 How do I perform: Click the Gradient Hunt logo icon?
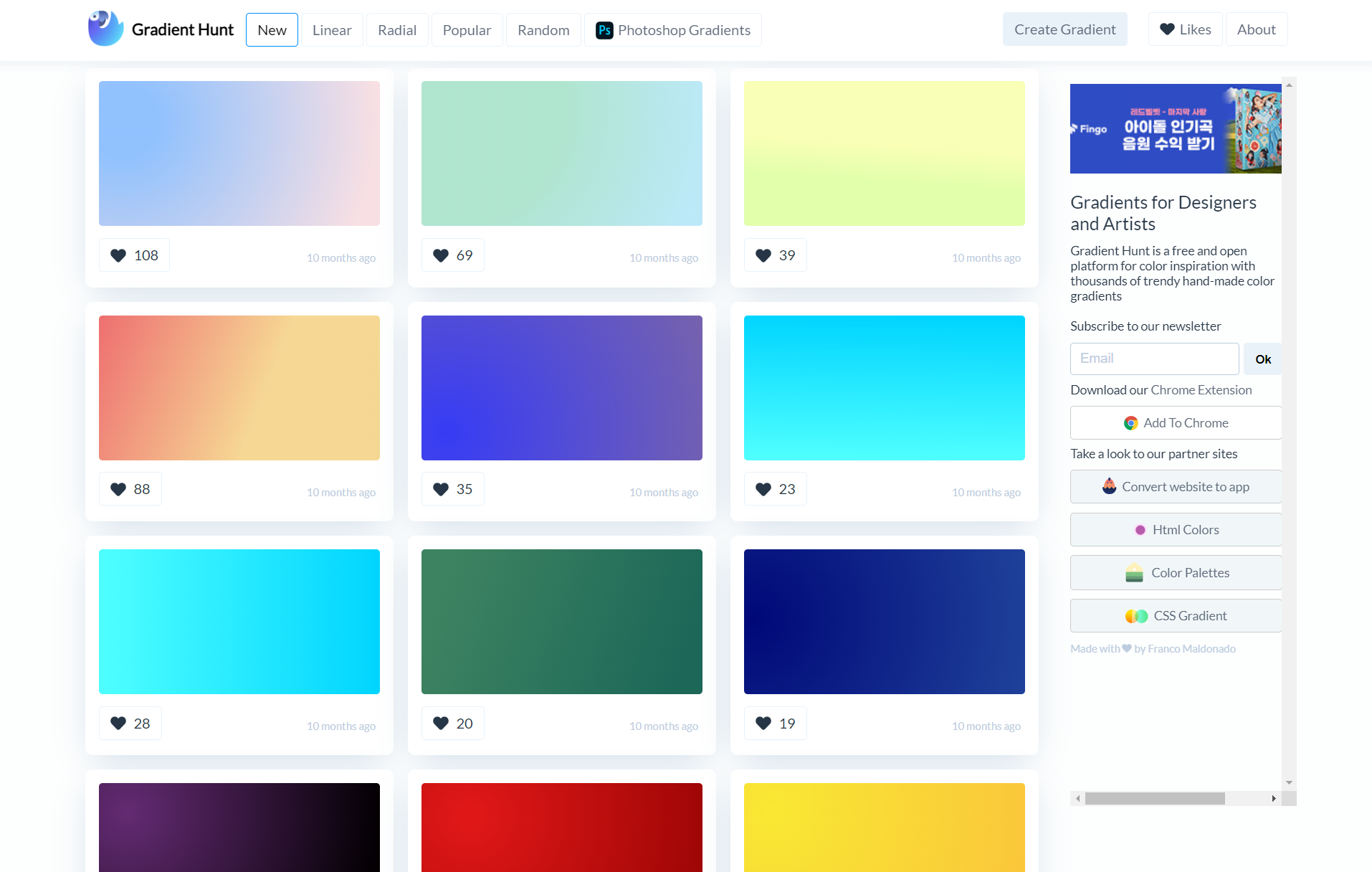click(x=105, y=29)
